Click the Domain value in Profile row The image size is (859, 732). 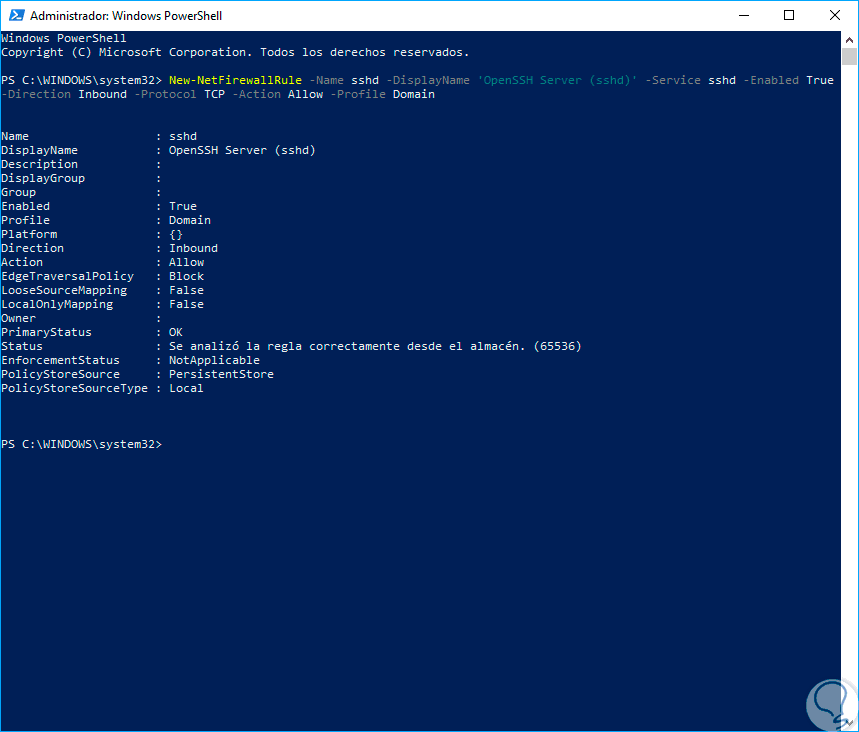(x=189, y=220)
